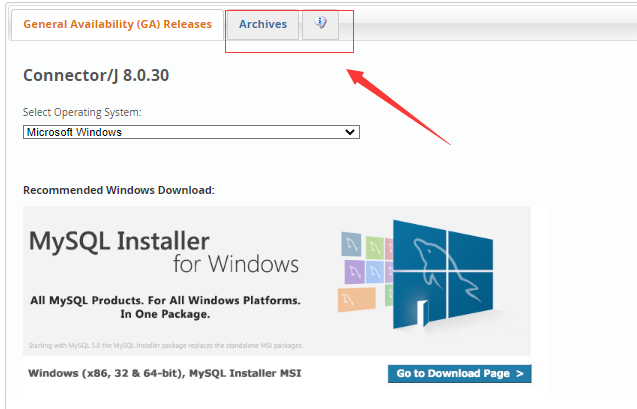Click the Recommended Windows Download label
The height and width of the screenshot is (409, 637).
[119, 190]
